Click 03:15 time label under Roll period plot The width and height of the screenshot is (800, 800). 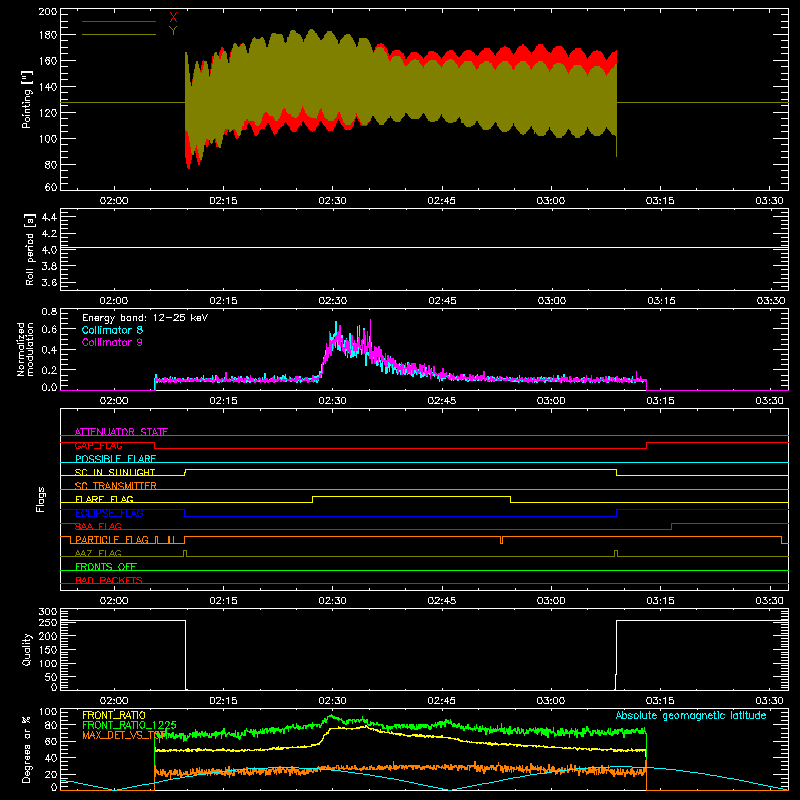(x=661, y=301)
